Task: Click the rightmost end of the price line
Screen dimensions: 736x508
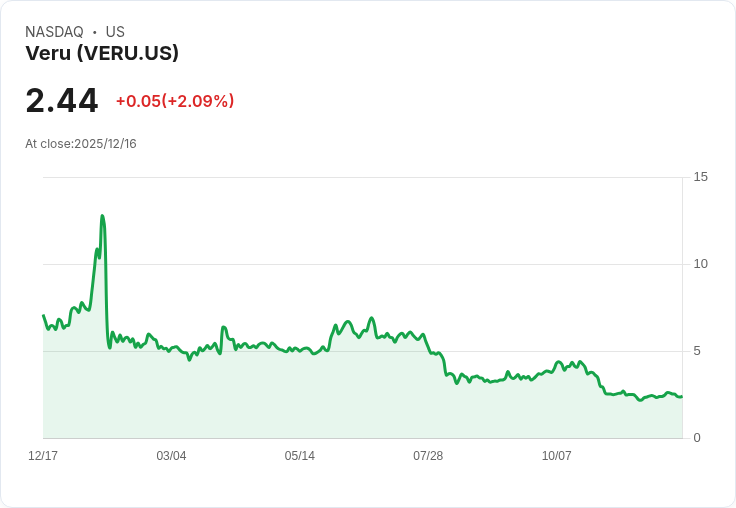Action: (681, 396)
